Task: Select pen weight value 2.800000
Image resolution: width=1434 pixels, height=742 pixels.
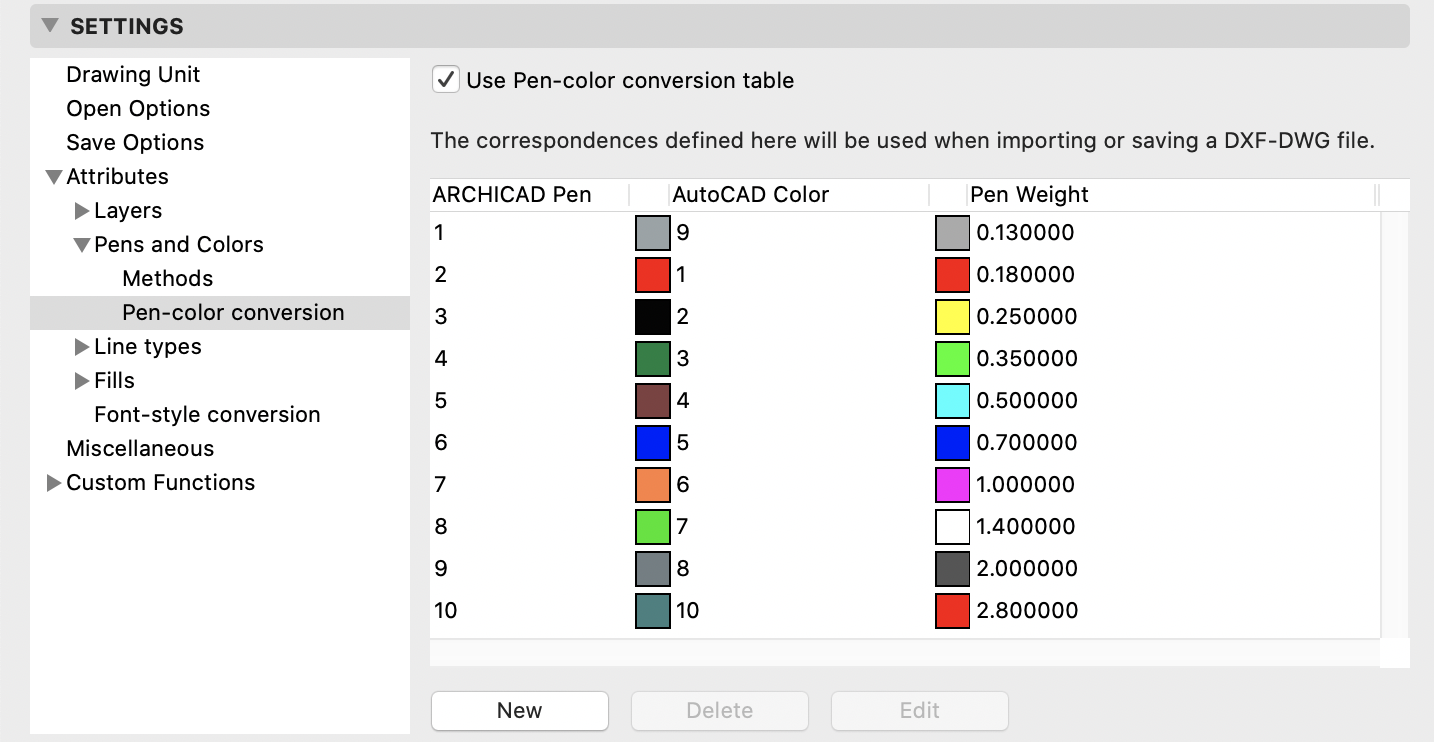Action: click(1027, 611)
